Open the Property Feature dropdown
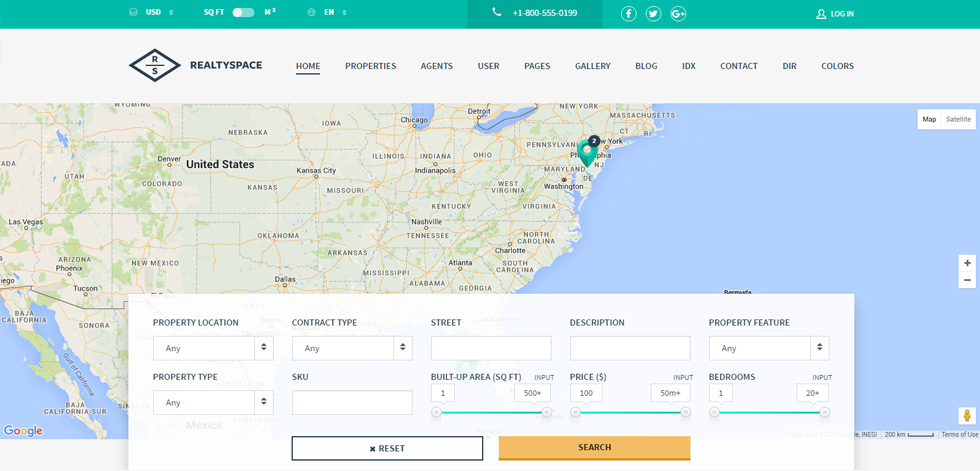Screen dimensions: 980x471 click(x=769, y=348)
